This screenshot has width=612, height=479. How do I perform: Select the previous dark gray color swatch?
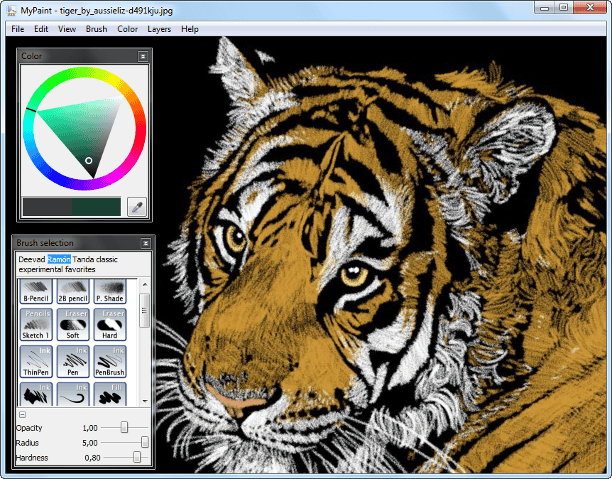tap(47, 207)
